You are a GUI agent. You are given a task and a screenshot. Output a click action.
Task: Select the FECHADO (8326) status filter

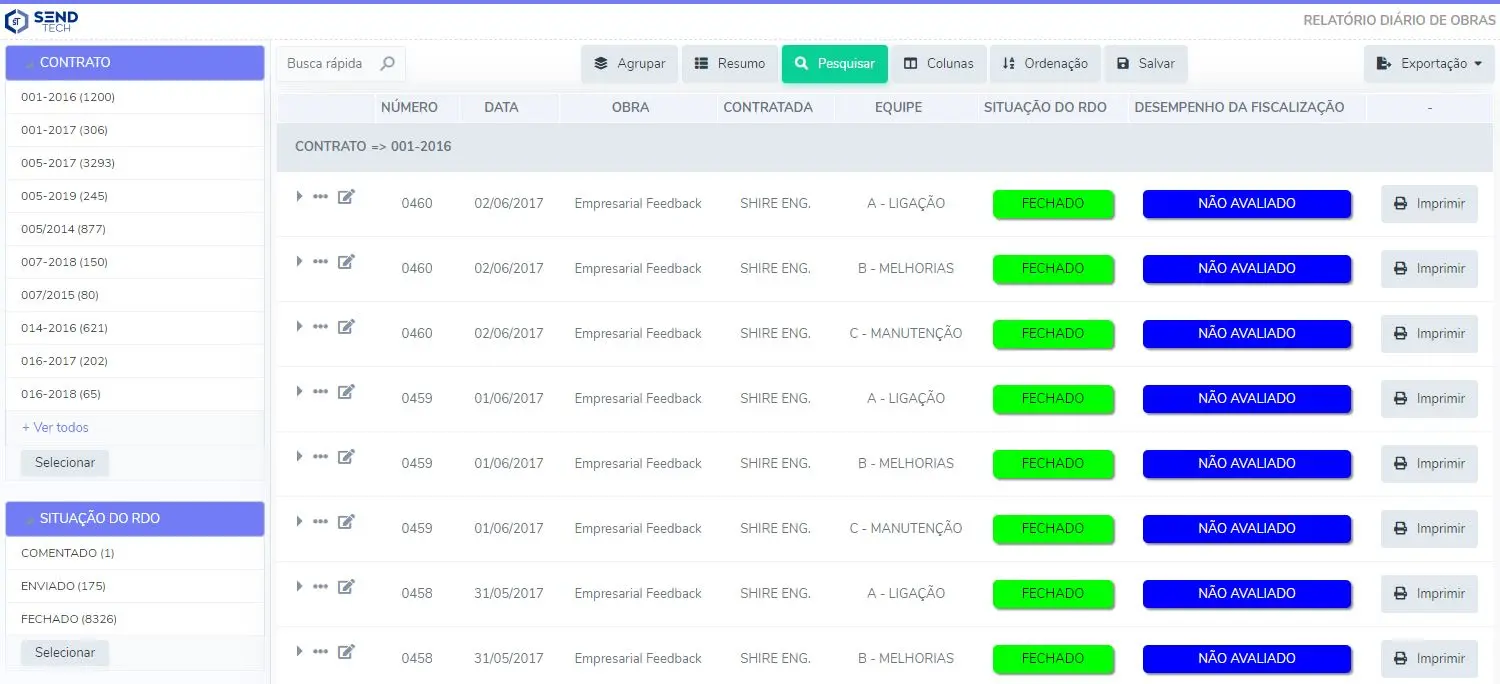pyautogui.click(x=69, y=619)
